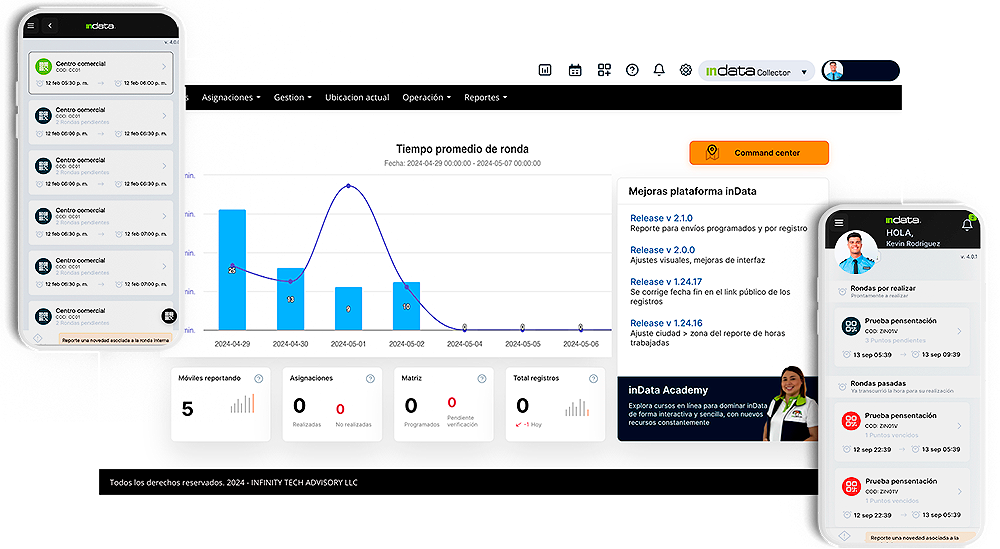Open the chart dashboard icon in top toolbar
The width and height of the screenshot is (1000, 549).
(x=545, y=70)
